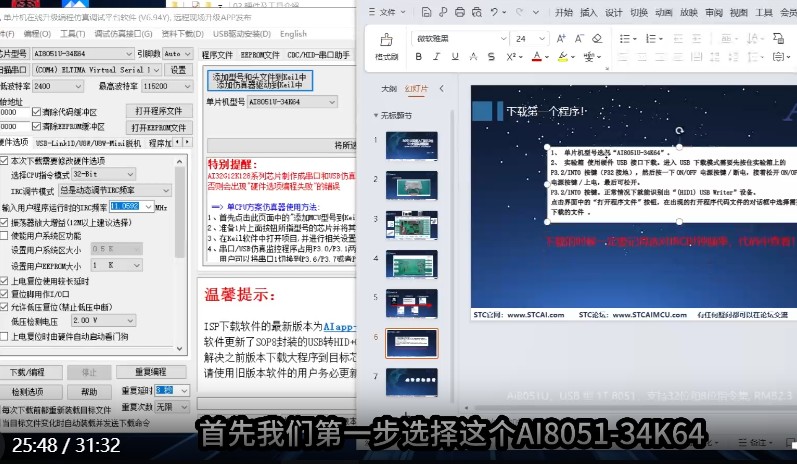Screen dimensions: 797x464
Task: Collapse the slide thumbnail panel with chevron
Action: (441, 88)
